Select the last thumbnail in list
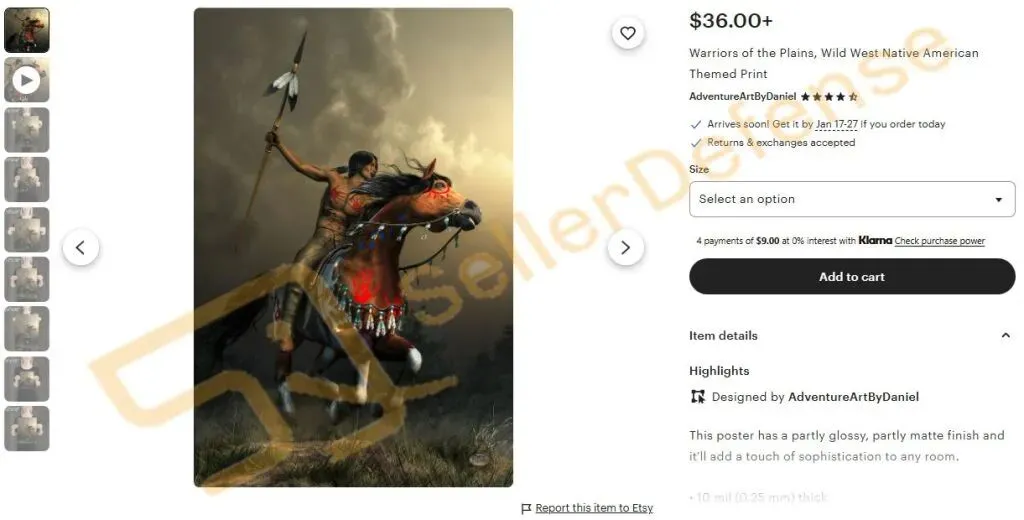This screenshot has height=520, width=1024. point(27,429)
